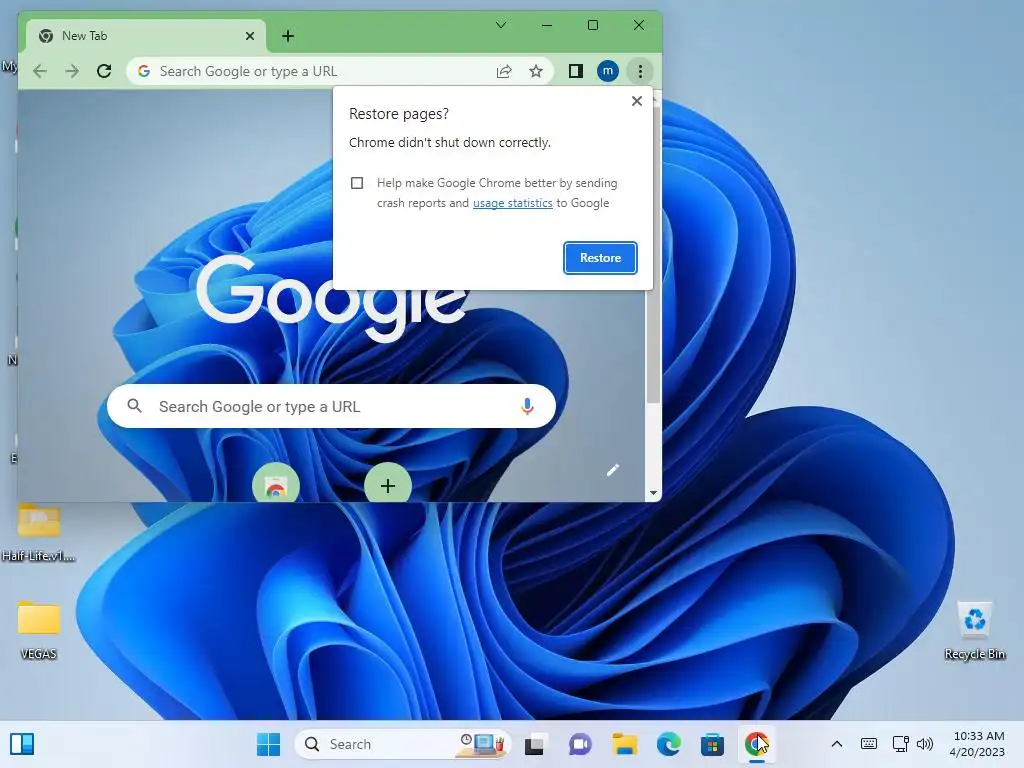Open the profile avatar 'm'
This screenshot has width=1024, height=768.
(x=607, y=71)
